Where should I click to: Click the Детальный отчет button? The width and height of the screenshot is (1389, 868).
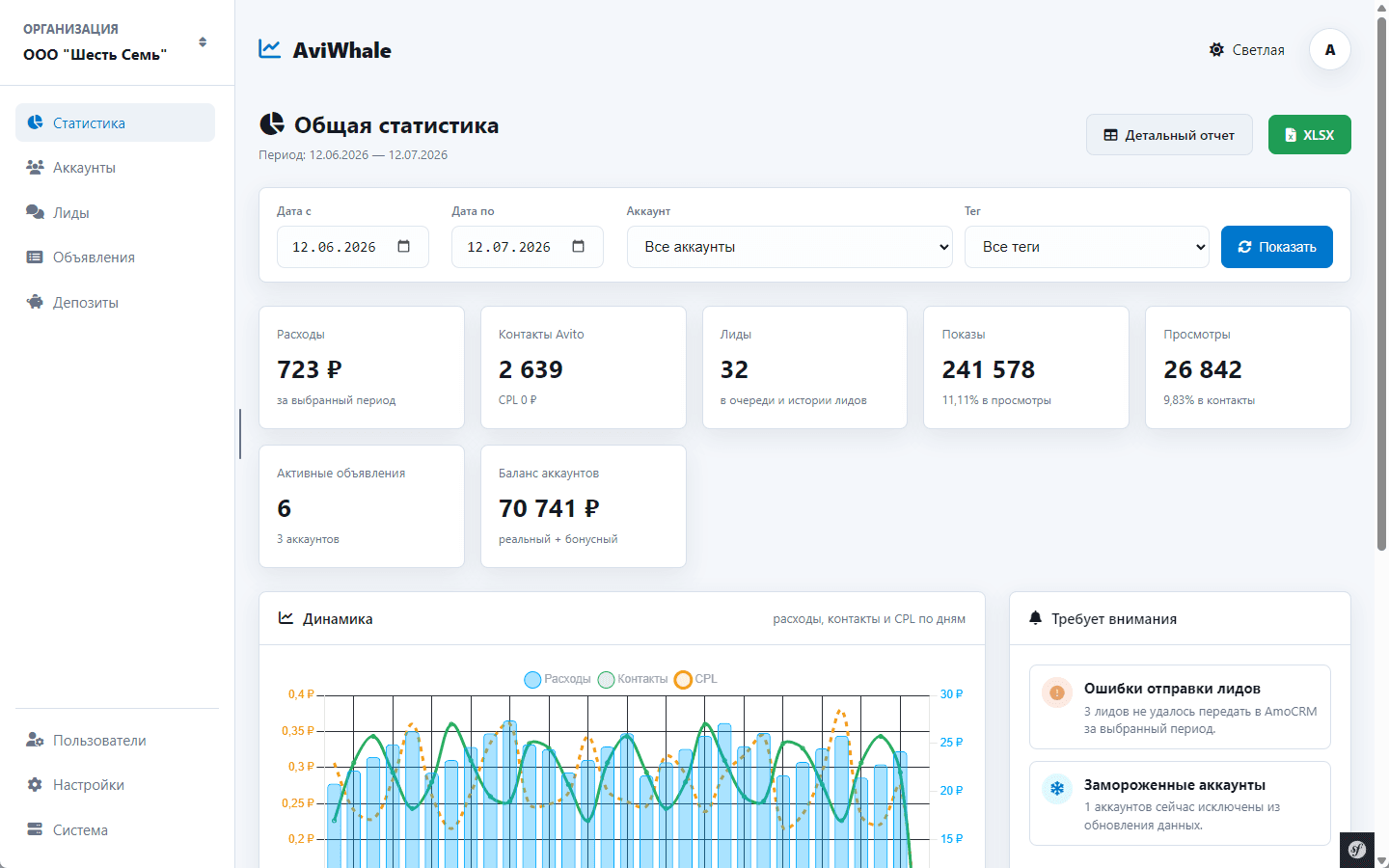pos(1169,135)
